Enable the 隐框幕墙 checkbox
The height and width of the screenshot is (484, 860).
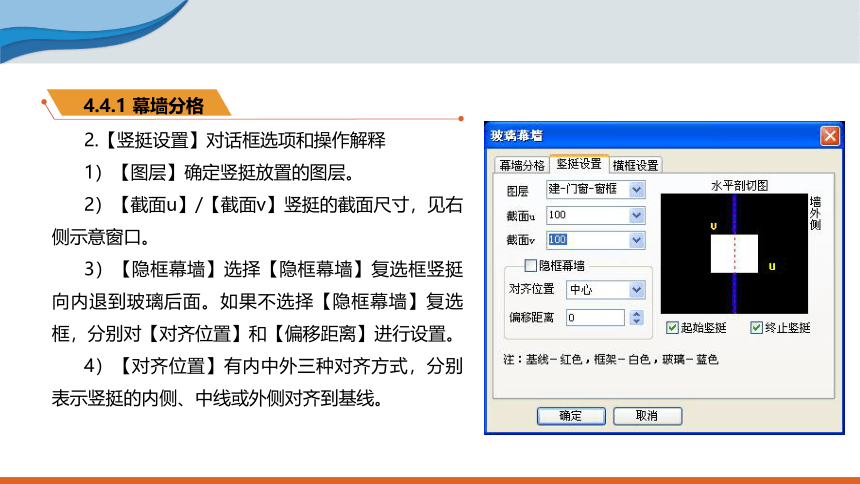(x=530, y=266)
